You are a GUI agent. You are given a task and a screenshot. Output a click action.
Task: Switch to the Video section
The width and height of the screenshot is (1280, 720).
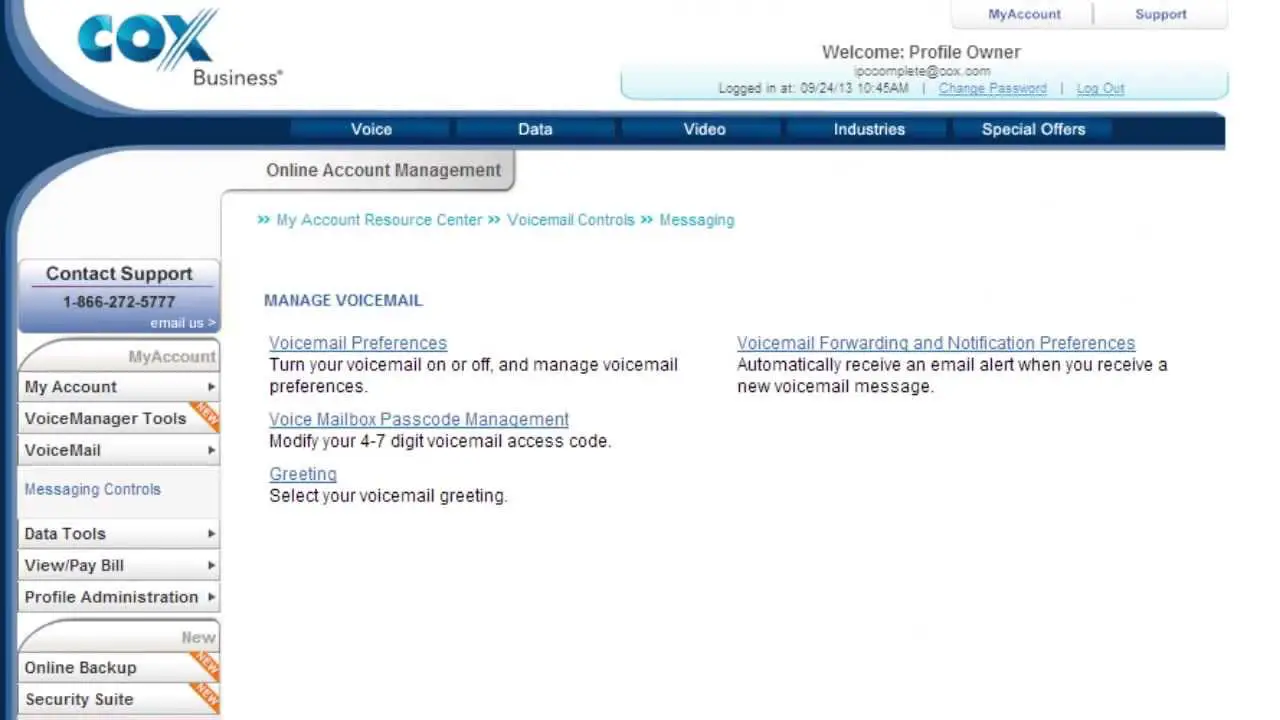coord(704,129)
